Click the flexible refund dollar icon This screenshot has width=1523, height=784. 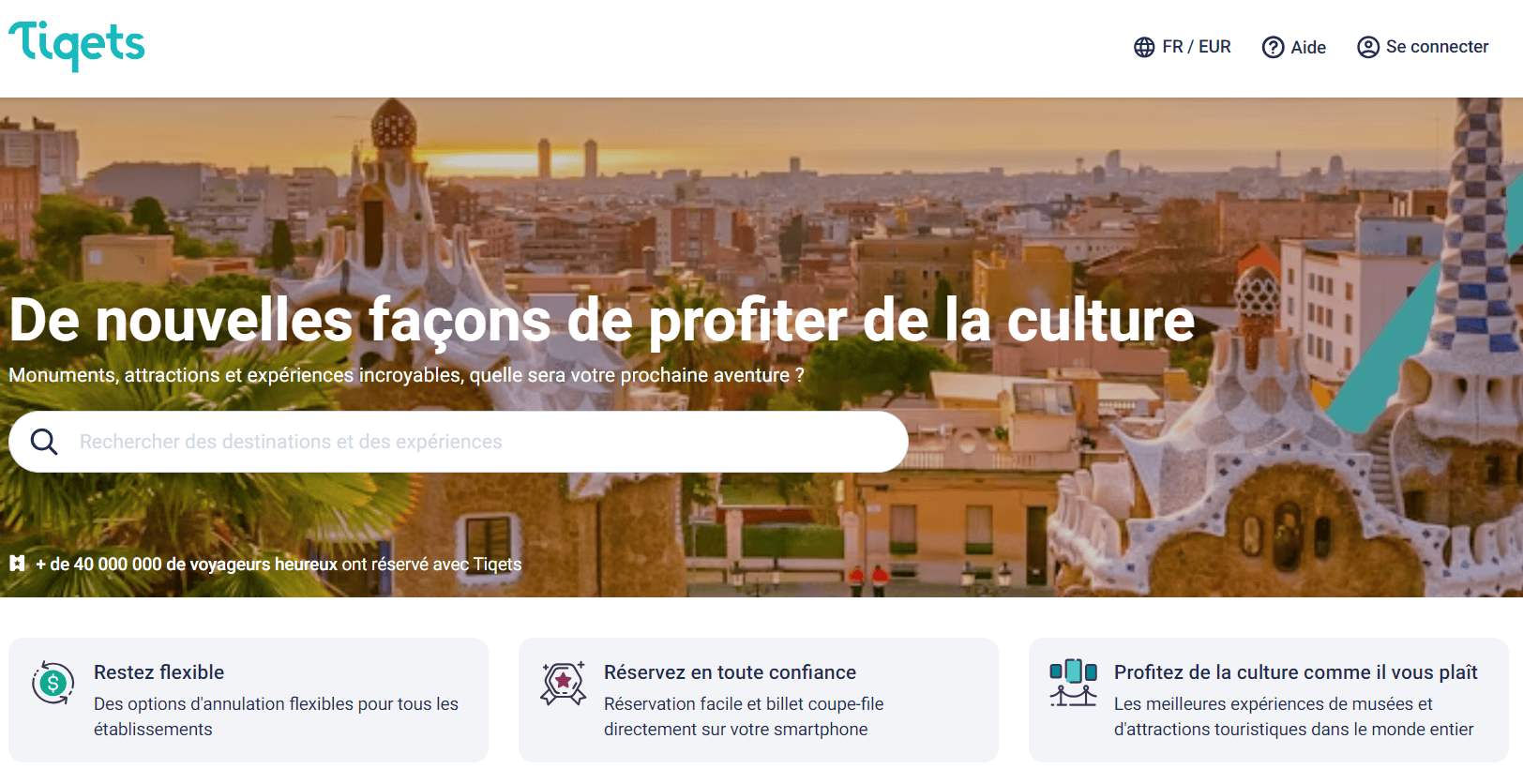click(53, 683)
